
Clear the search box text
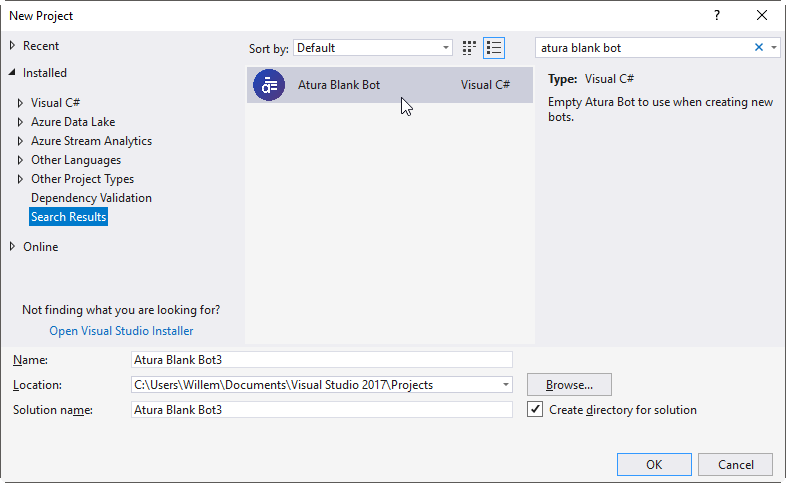click(x=759, y=48)
